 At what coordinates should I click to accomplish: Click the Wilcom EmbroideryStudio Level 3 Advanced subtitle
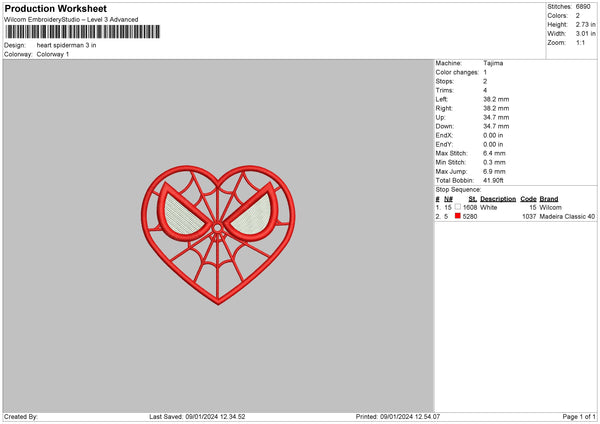(71, 20)
